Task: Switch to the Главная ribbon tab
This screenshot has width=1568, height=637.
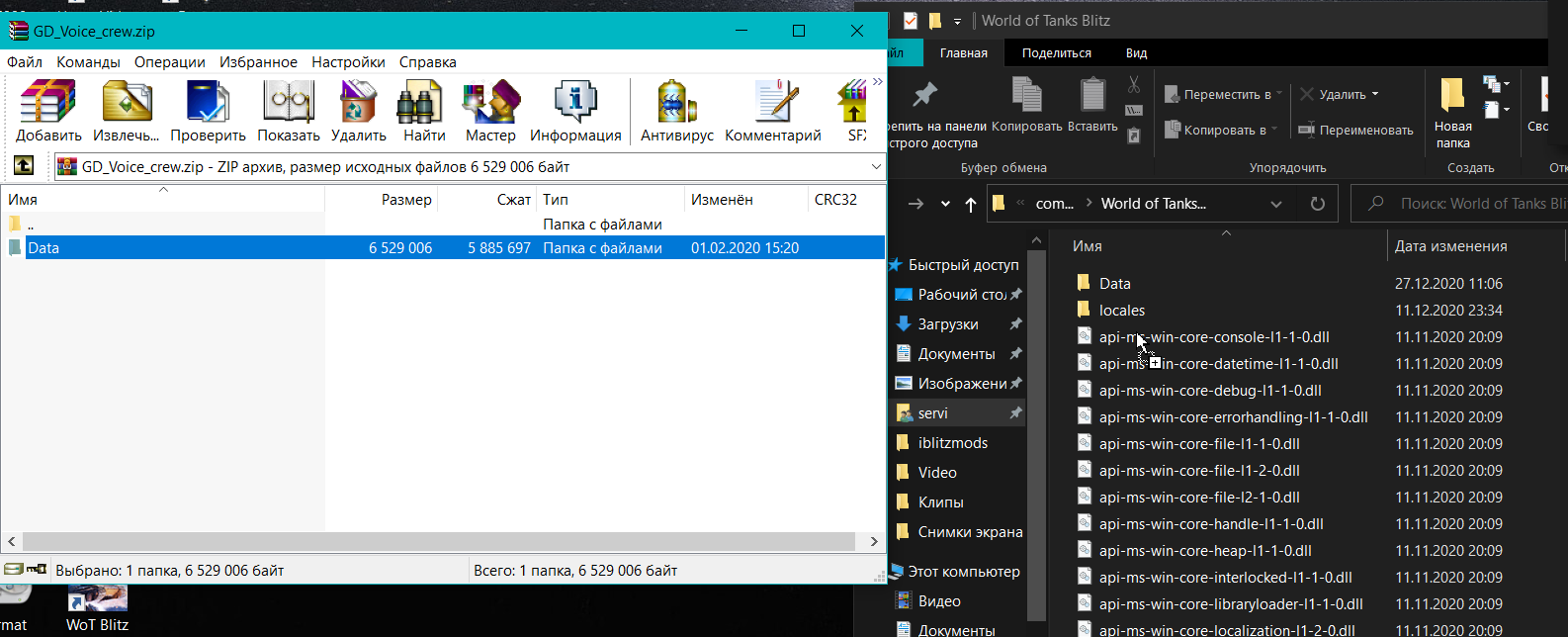Action: point(964,53)
